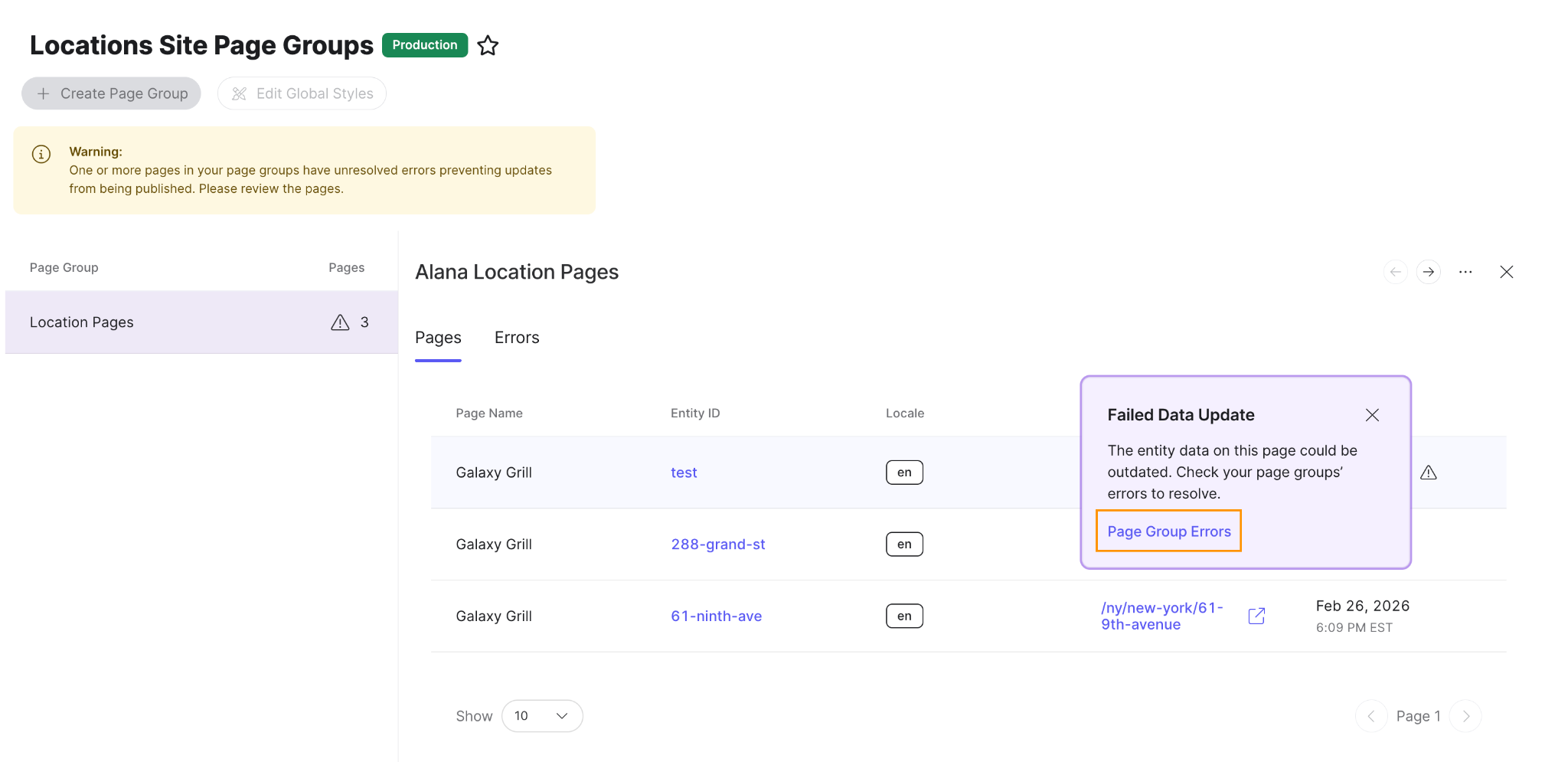
Task: Click the Location Pages warning triangle icon
Action: click(x=340, y=322)
